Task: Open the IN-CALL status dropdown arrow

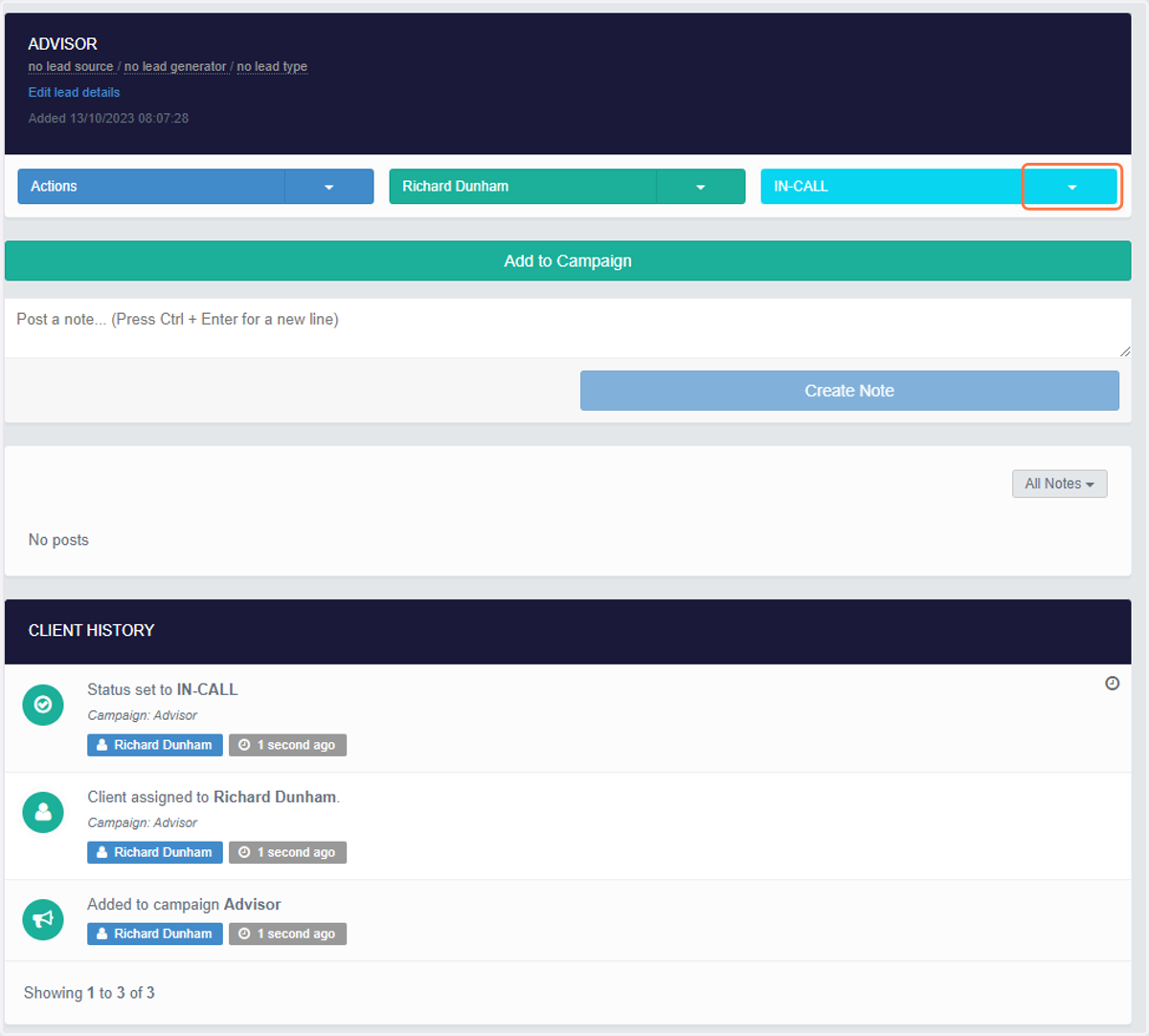Action: (x=1071, y=187)
